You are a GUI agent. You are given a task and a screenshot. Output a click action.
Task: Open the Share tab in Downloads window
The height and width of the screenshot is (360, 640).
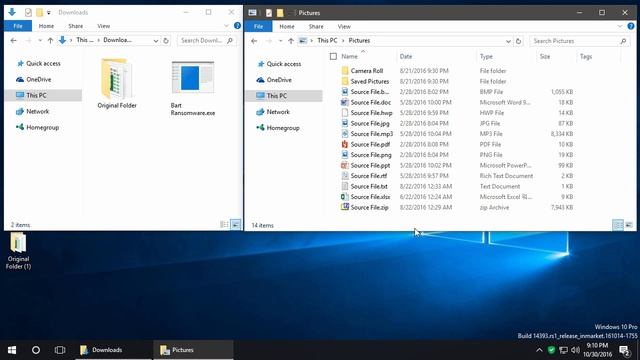click(76, 26)
